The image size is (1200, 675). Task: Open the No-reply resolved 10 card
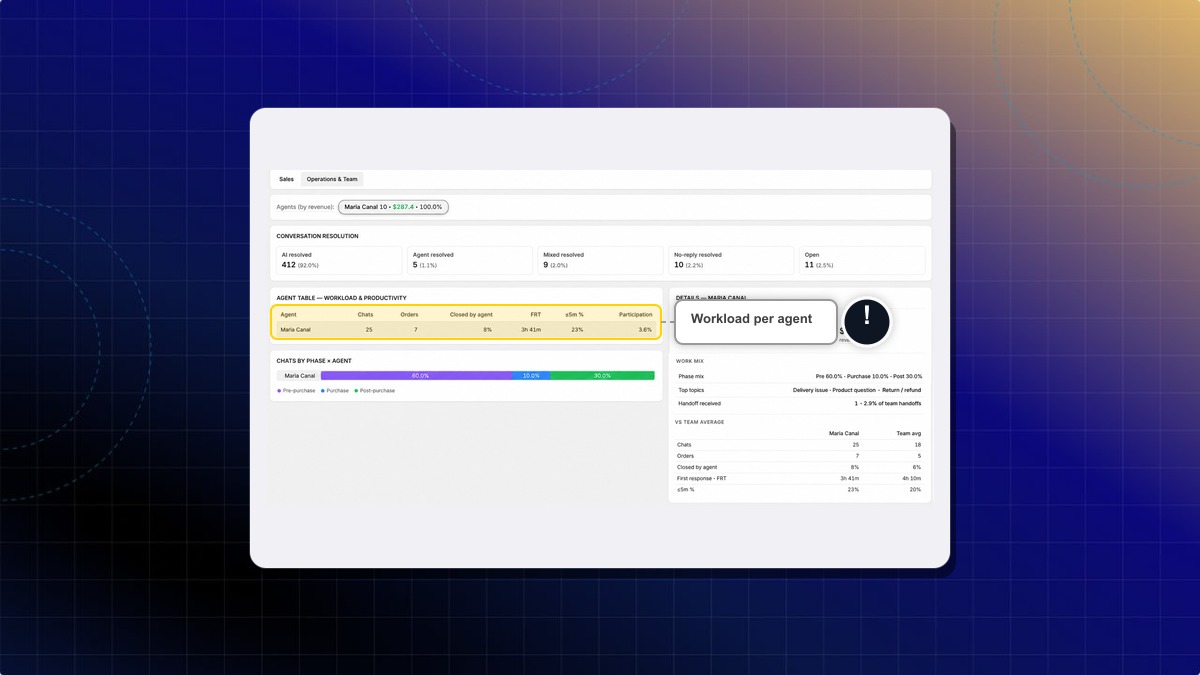click(x=730, y=261)
